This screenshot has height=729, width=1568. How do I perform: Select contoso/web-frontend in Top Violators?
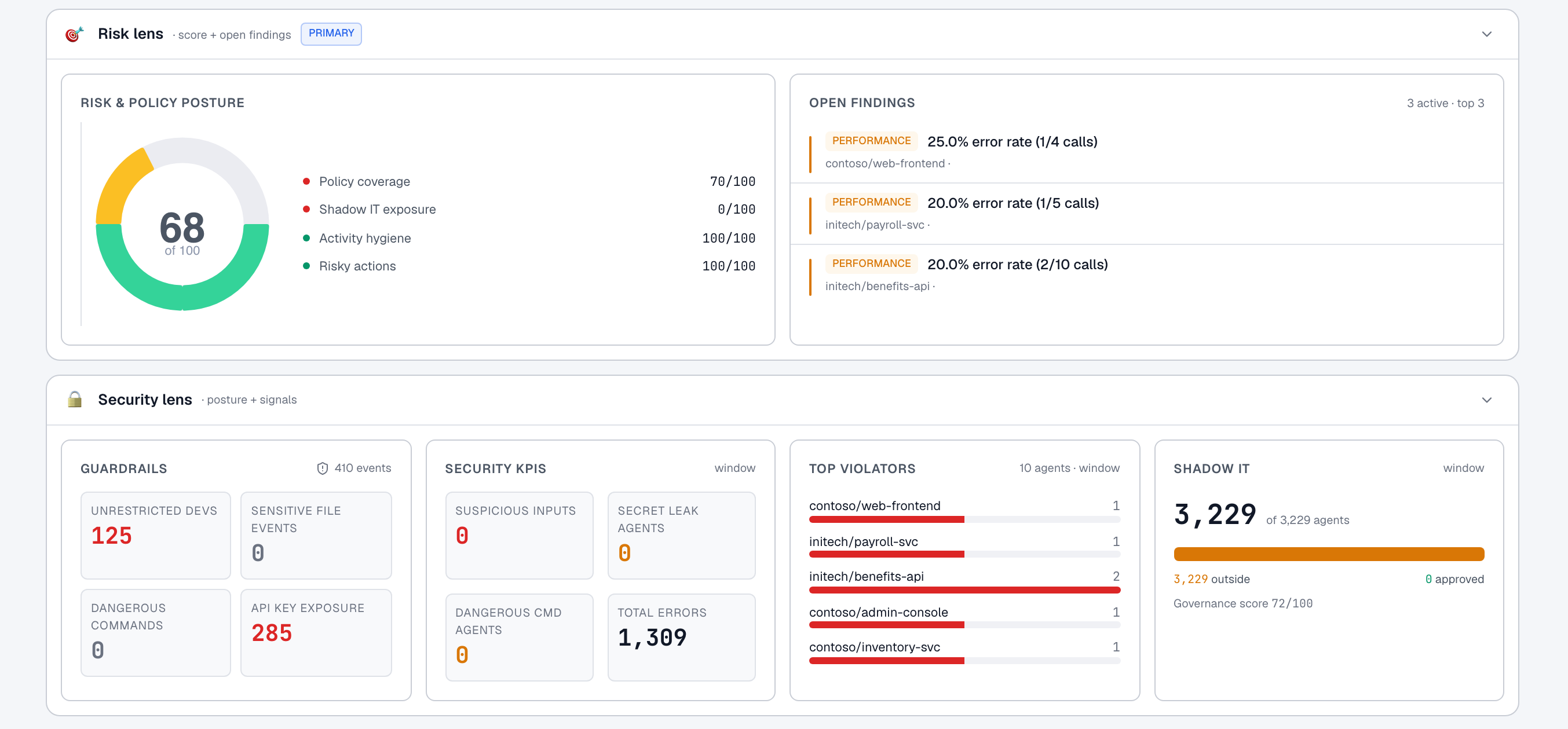[964, 511]
